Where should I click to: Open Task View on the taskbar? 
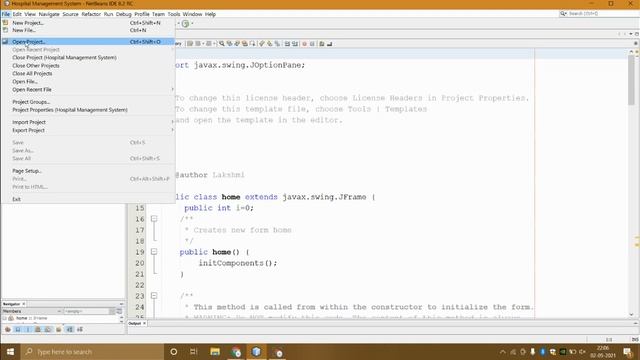pos(194,352)
